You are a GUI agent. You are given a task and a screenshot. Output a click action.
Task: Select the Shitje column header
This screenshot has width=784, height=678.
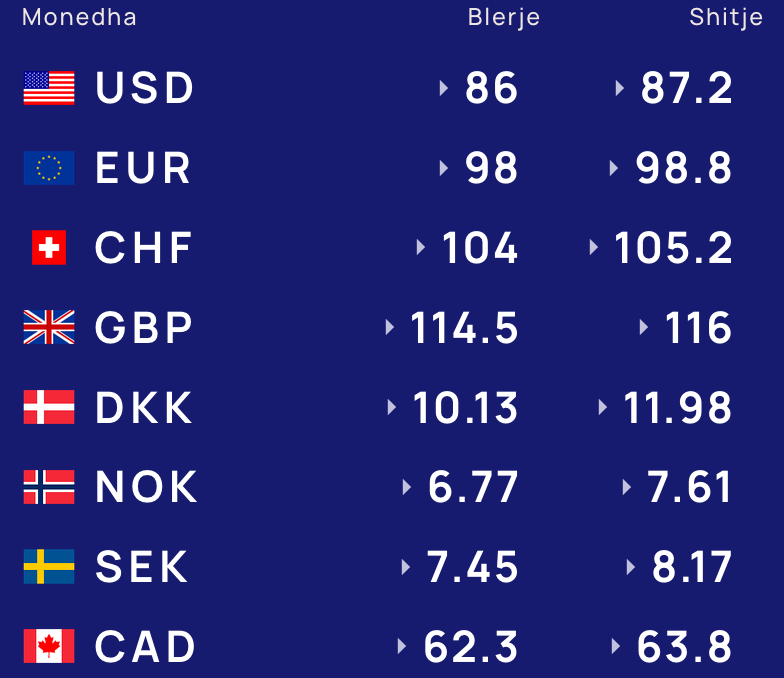[726, 18]
